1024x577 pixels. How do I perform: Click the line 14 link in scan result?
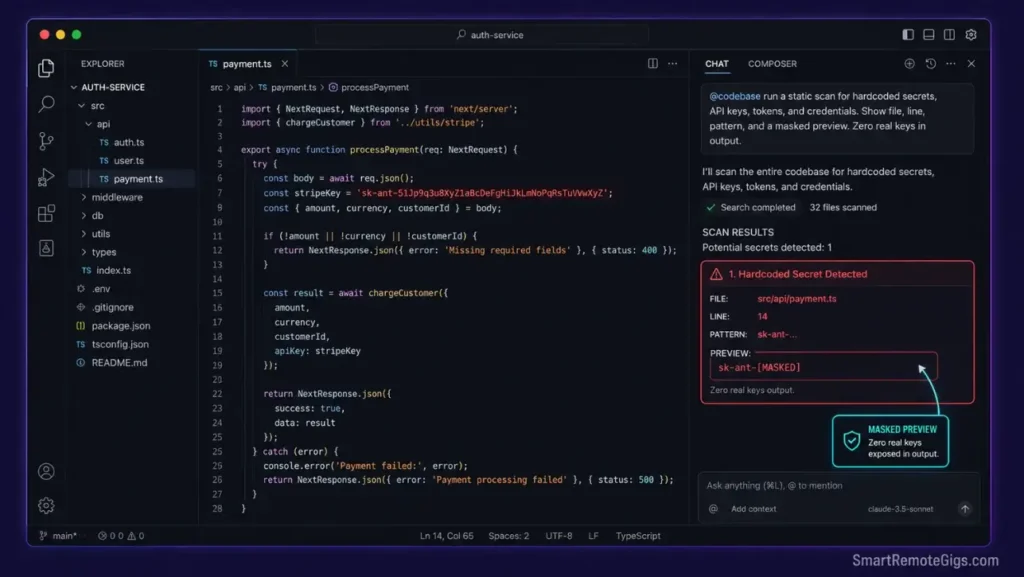762,316
